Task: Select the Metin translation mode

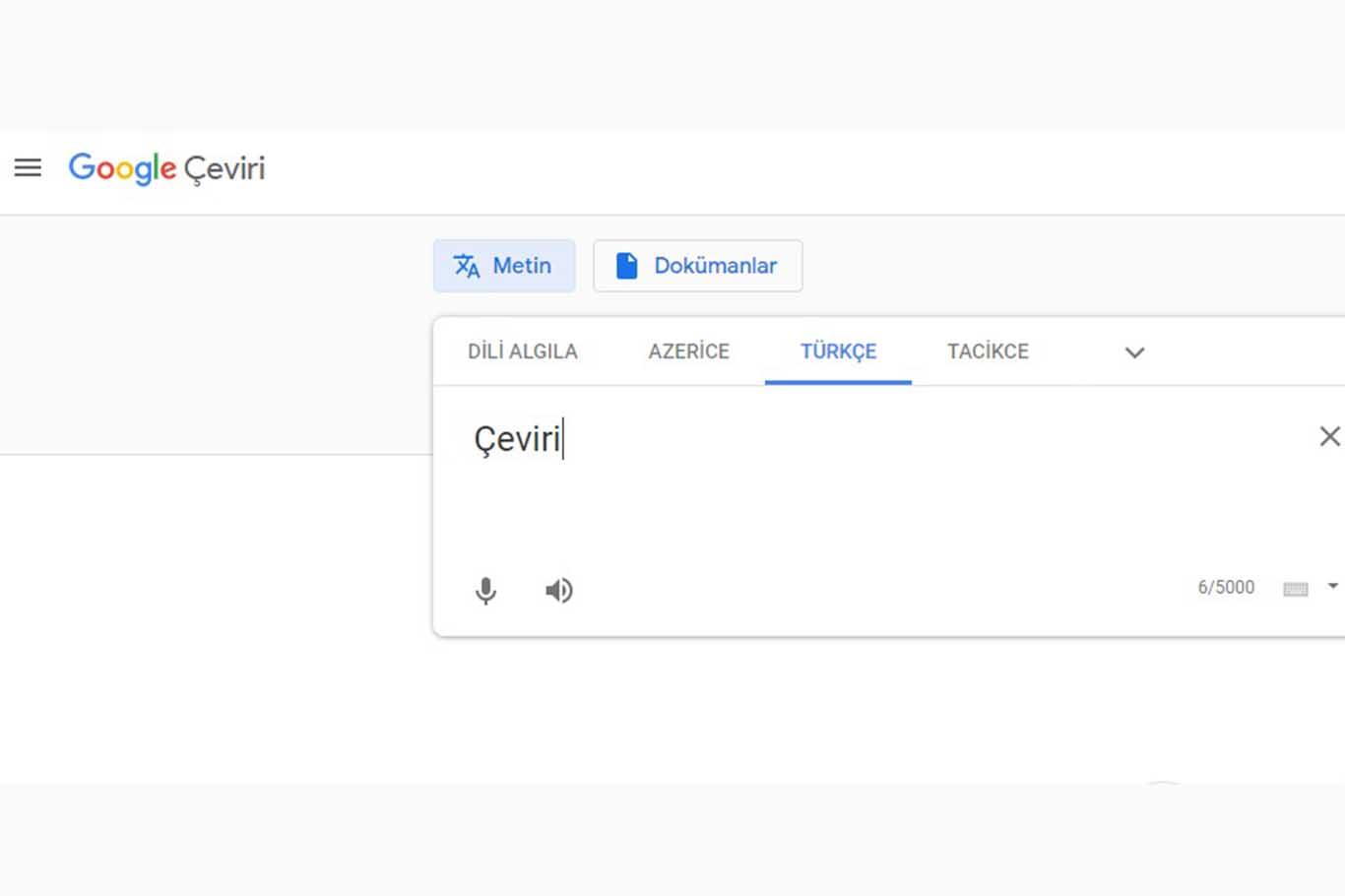Action: (504, 266)
